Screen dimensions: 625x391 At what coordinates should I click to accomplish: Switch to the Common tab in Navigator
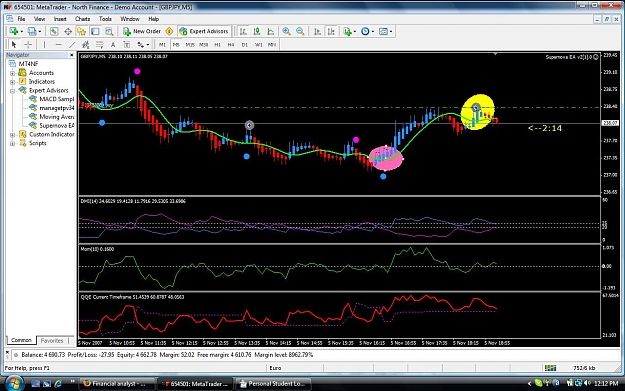21,340
